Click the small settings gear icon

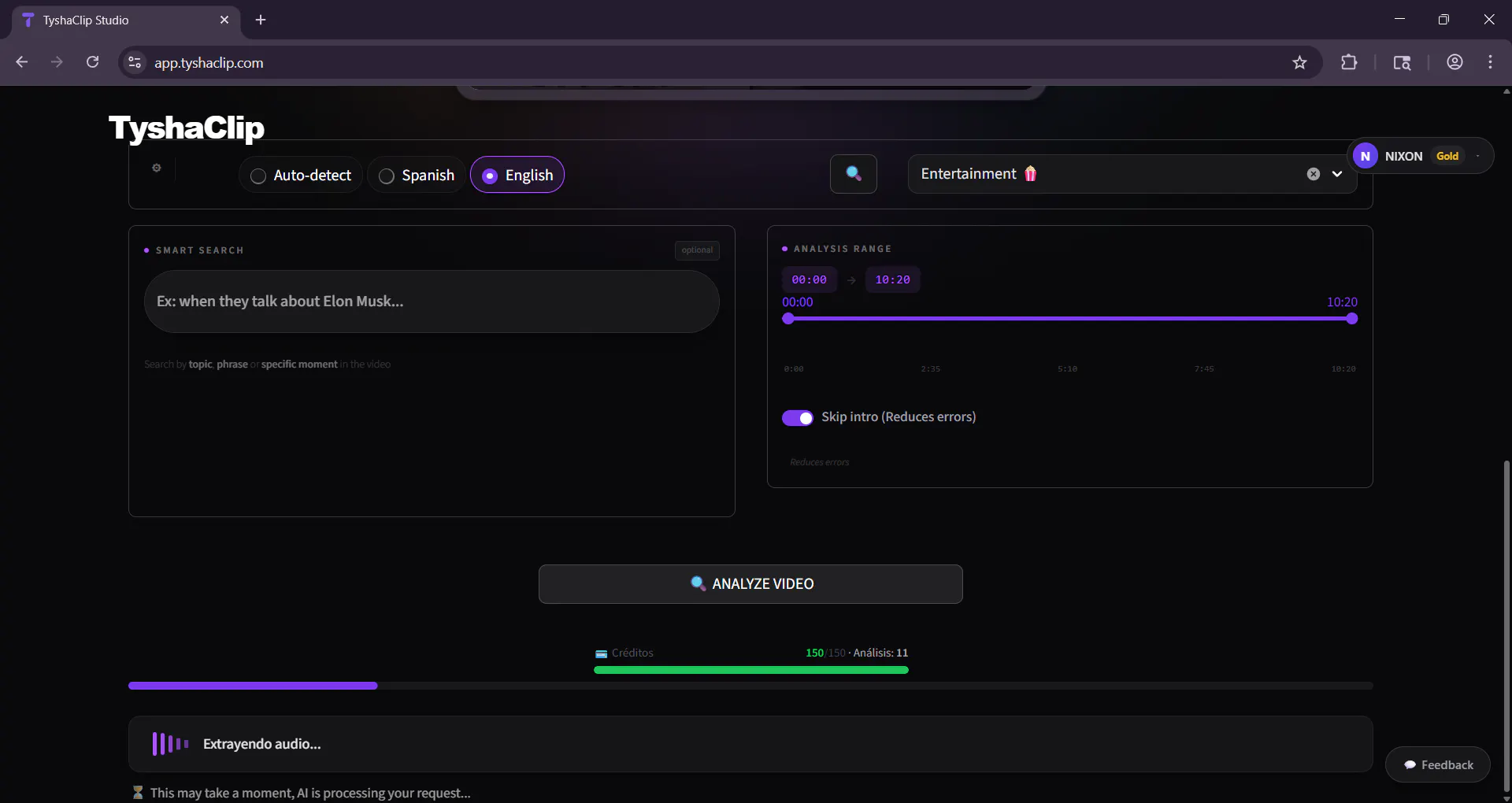pyautogui.click(x=157, y=168)
